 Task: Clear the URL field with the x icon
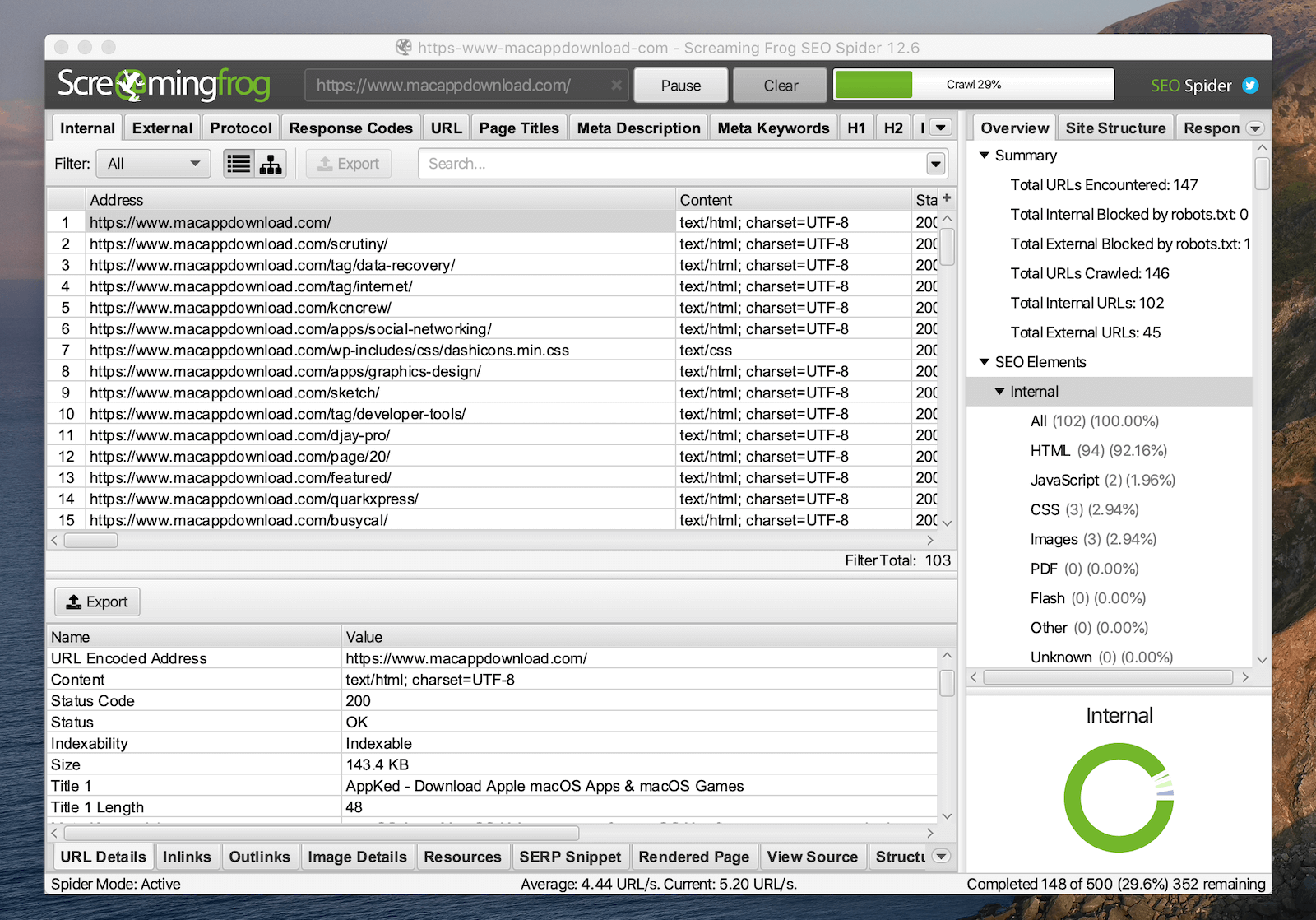pyautogui.click(x=616, y=85)
